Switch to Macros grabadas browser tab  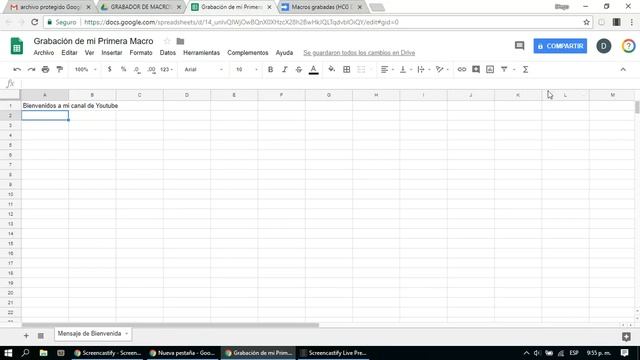pos(322,7)
